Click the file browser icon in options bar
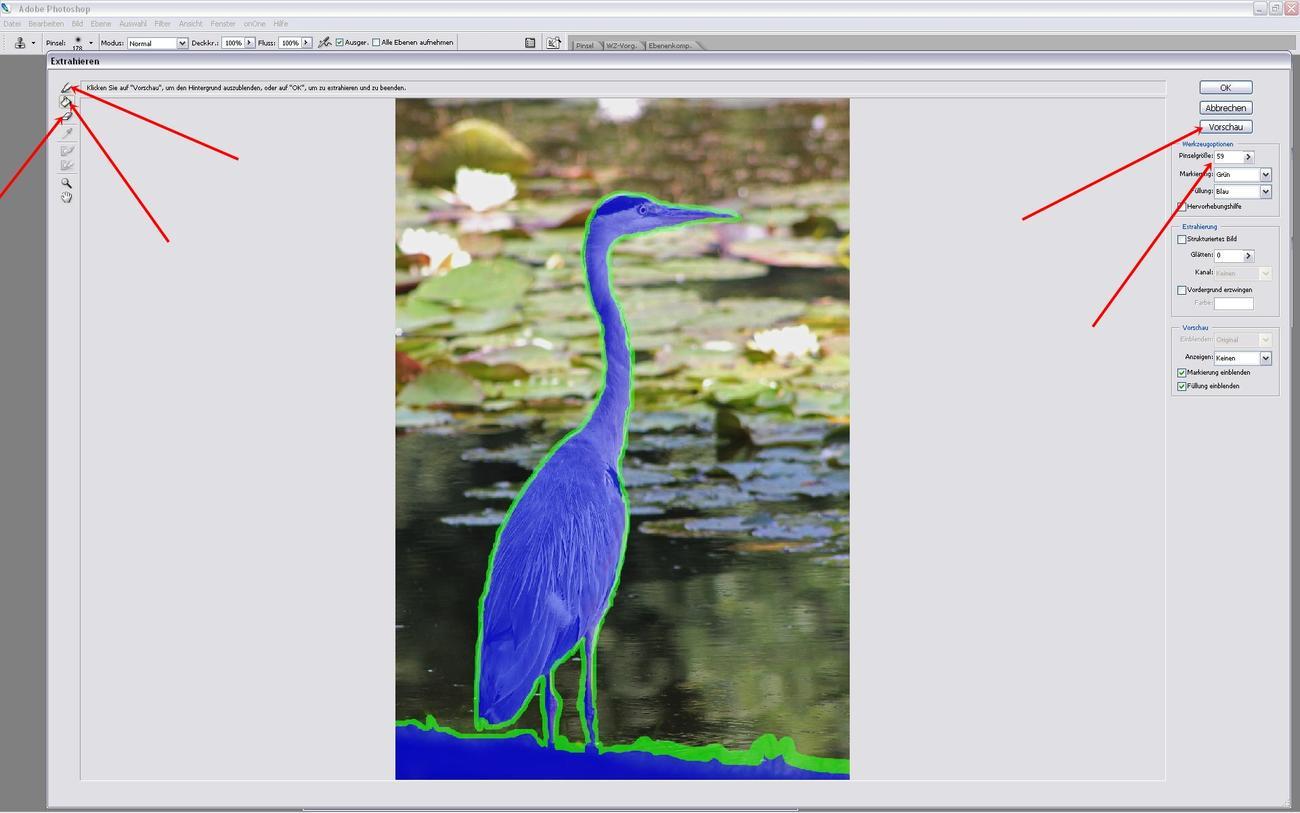1300x813 pixels. [553, 43]
